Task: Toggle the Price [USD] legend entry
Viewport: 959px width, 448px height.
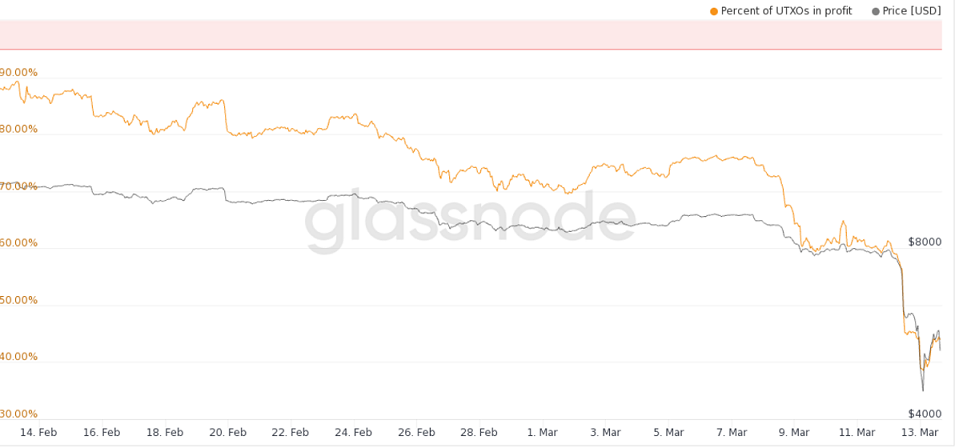Action: point(907,11)
